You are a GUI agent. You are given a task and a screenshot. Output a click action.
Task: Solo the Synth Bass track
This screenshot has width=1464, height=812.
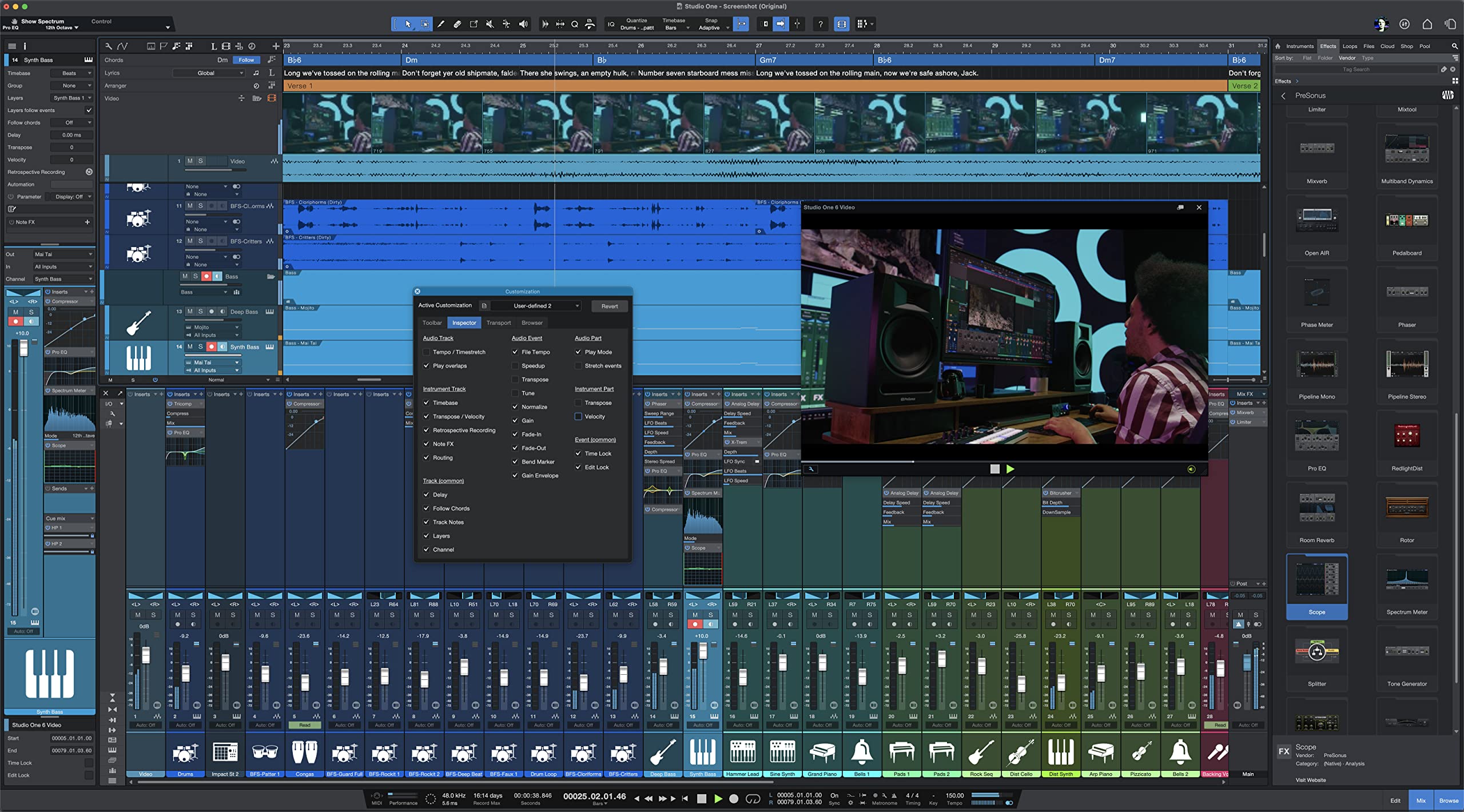(200, 347)
